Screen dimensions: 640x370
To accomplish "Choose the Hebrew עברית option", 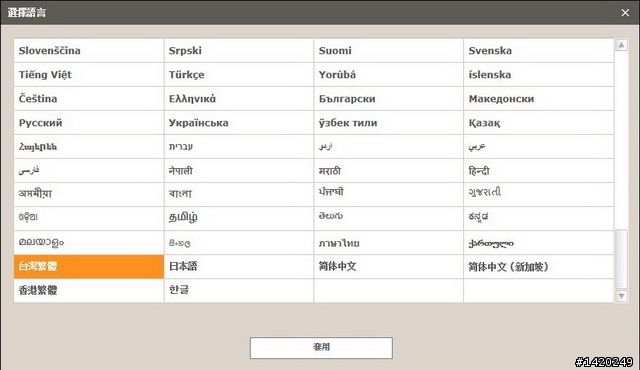I will [239, 147].
